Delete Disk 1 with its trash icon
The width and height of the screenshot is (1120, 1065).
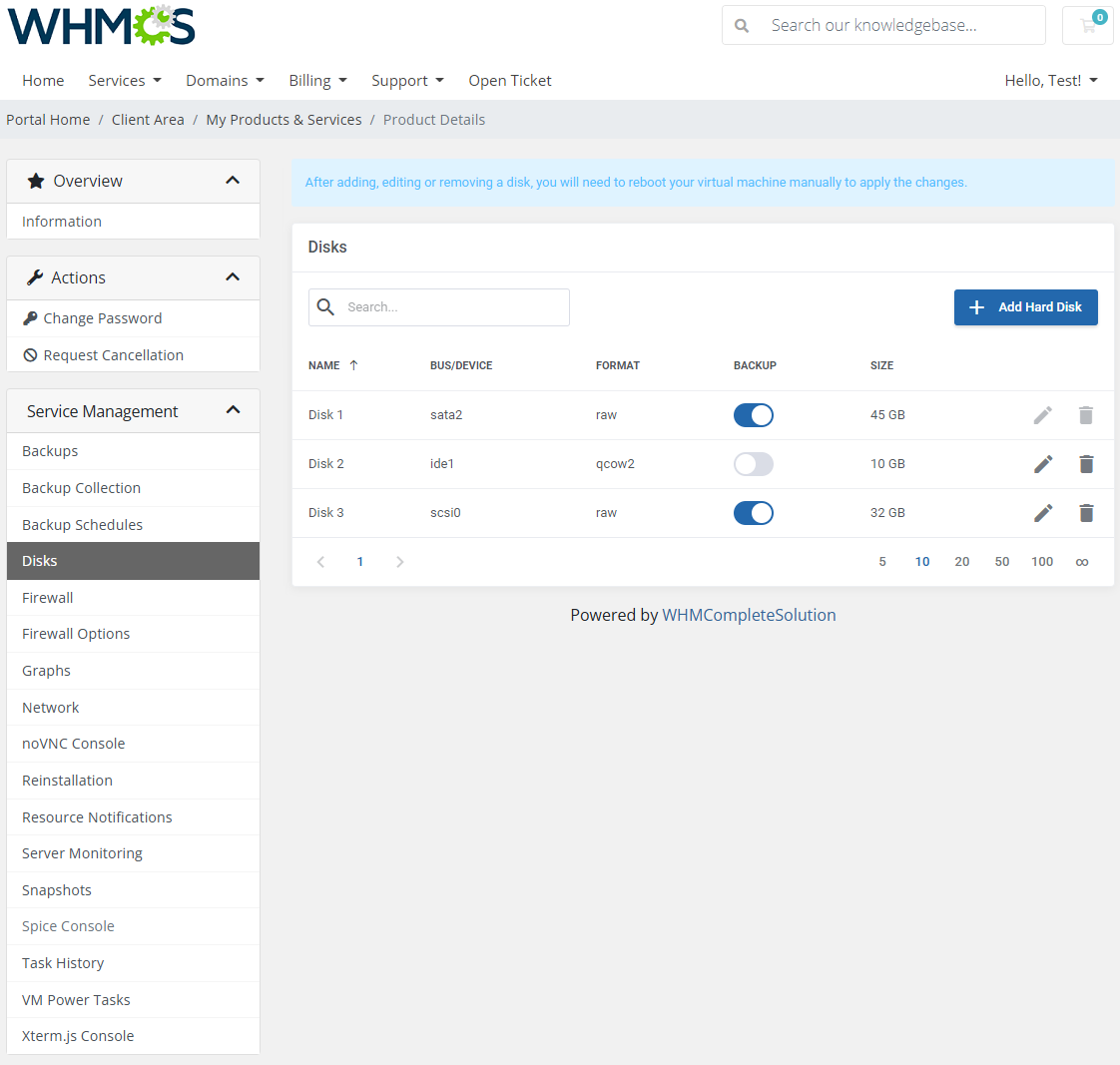coord(1086,414)
